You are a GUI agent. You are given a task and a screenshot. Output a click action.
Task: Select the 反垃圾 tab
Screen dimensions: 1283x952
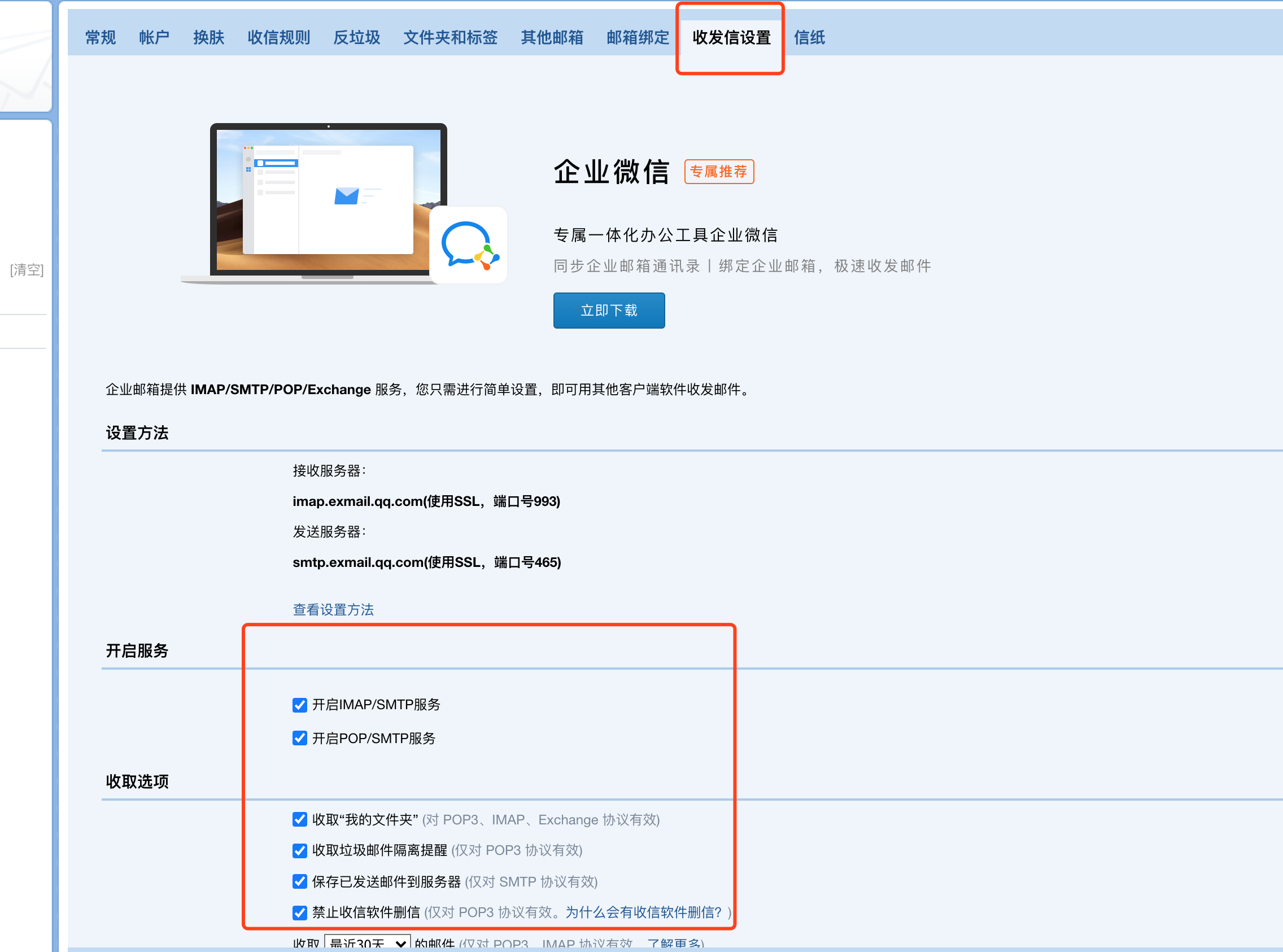[356, 38]
